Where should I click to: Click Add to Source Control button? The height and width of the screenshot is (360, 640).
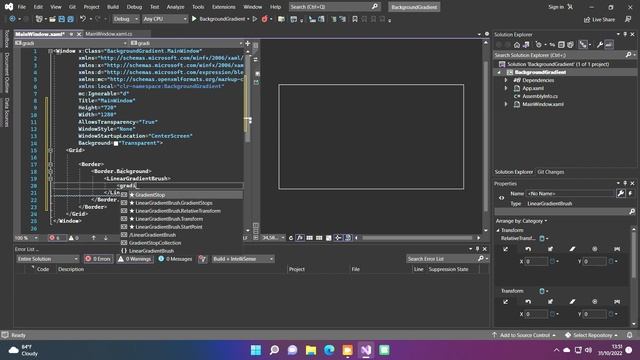pos(524,335)
